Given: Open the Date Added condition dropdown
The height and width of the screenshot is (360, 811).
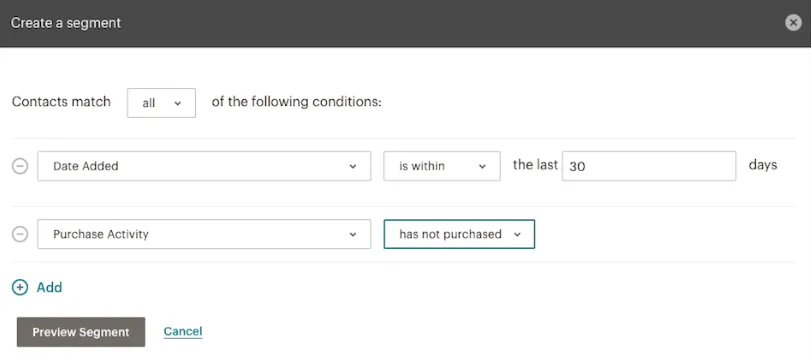Looking at the screenshot, I should pyautogui.click(x=204, y=166).
